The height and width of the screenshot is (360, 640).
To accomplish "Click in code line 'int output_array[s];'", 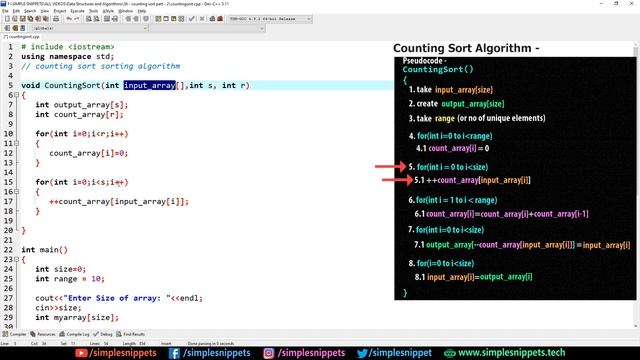I will point(82,105).
